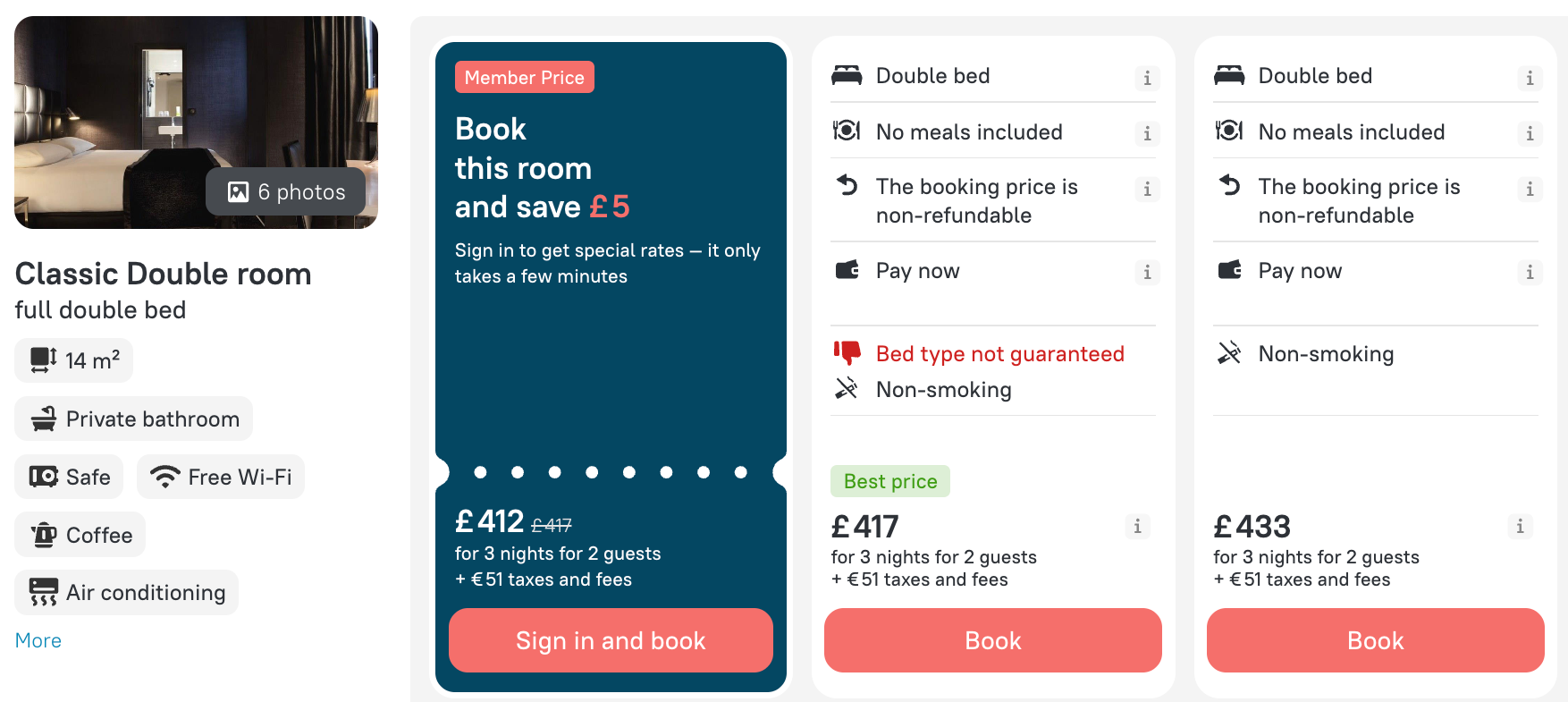The height and width of the screenshot is (702, 1568).
Task: Book the £433 room offer
Action: 1375,640
